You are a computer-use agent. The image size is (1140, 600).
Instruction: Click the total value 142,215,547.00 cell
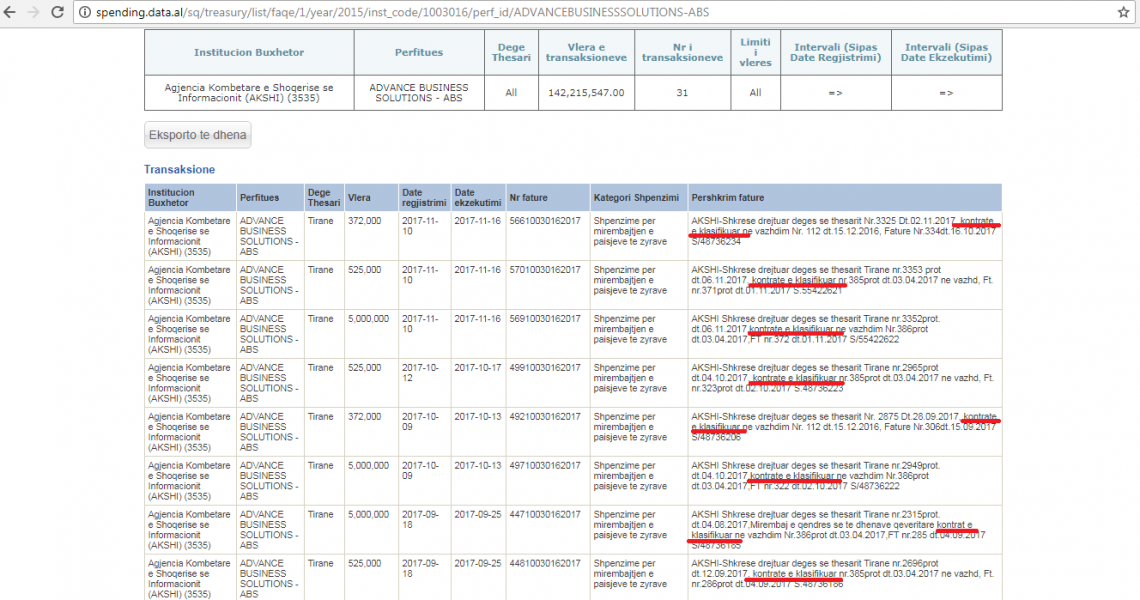tap(586, 93)
